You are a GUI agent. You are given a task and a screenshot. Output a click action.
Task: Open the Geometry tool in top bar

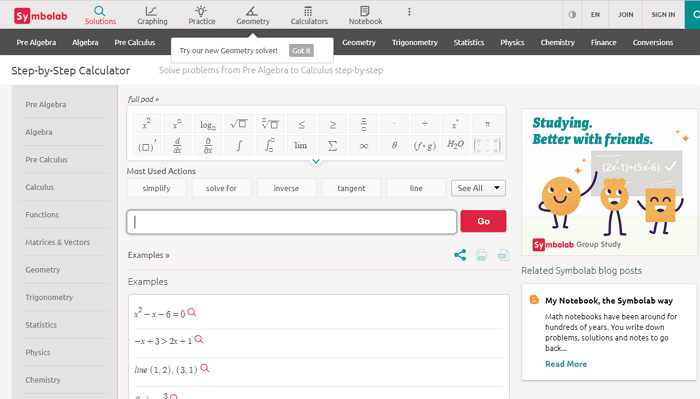point(253,15)
